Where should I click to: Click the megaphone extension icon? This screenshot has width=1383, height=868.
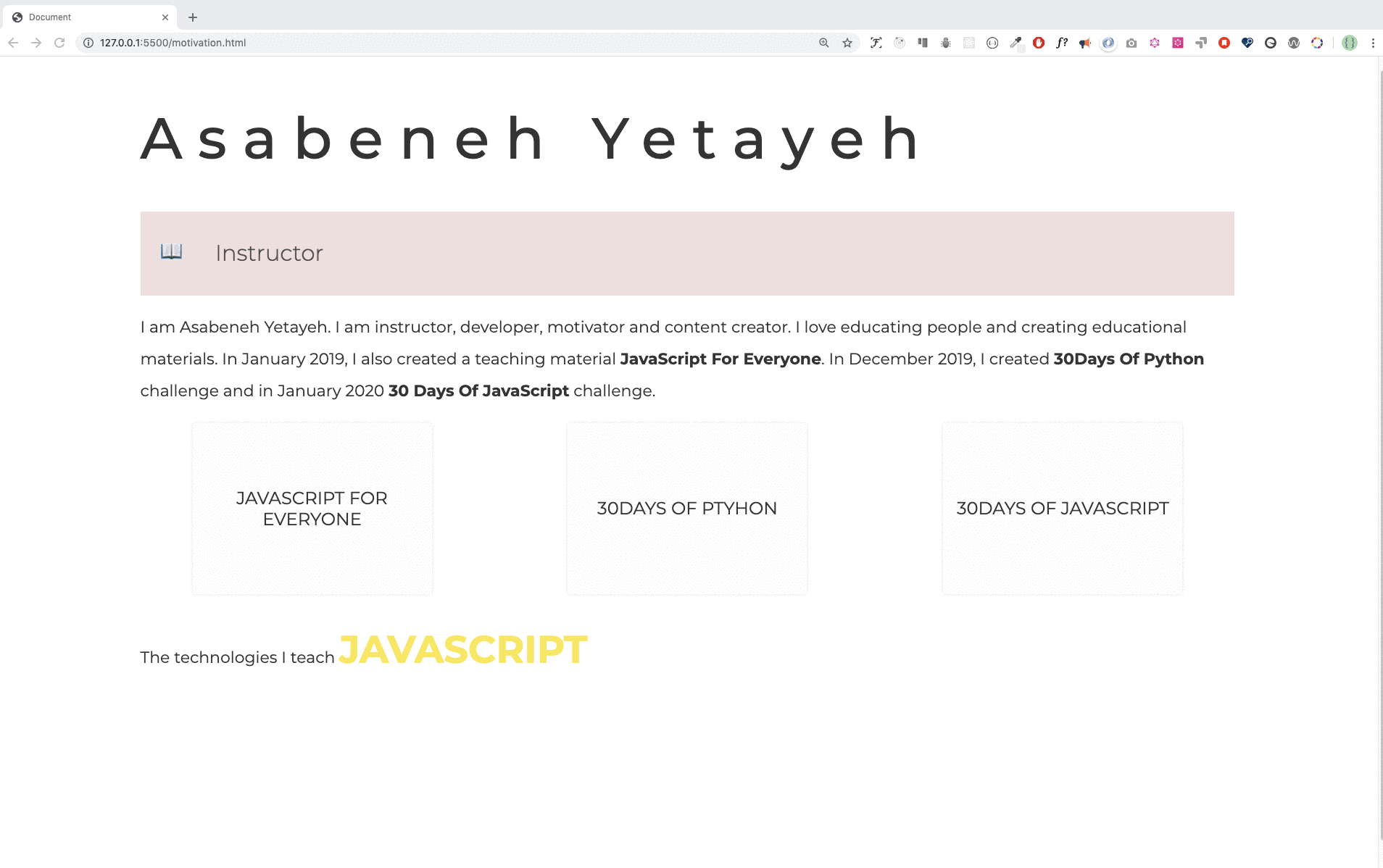(x=1085, y=43)
